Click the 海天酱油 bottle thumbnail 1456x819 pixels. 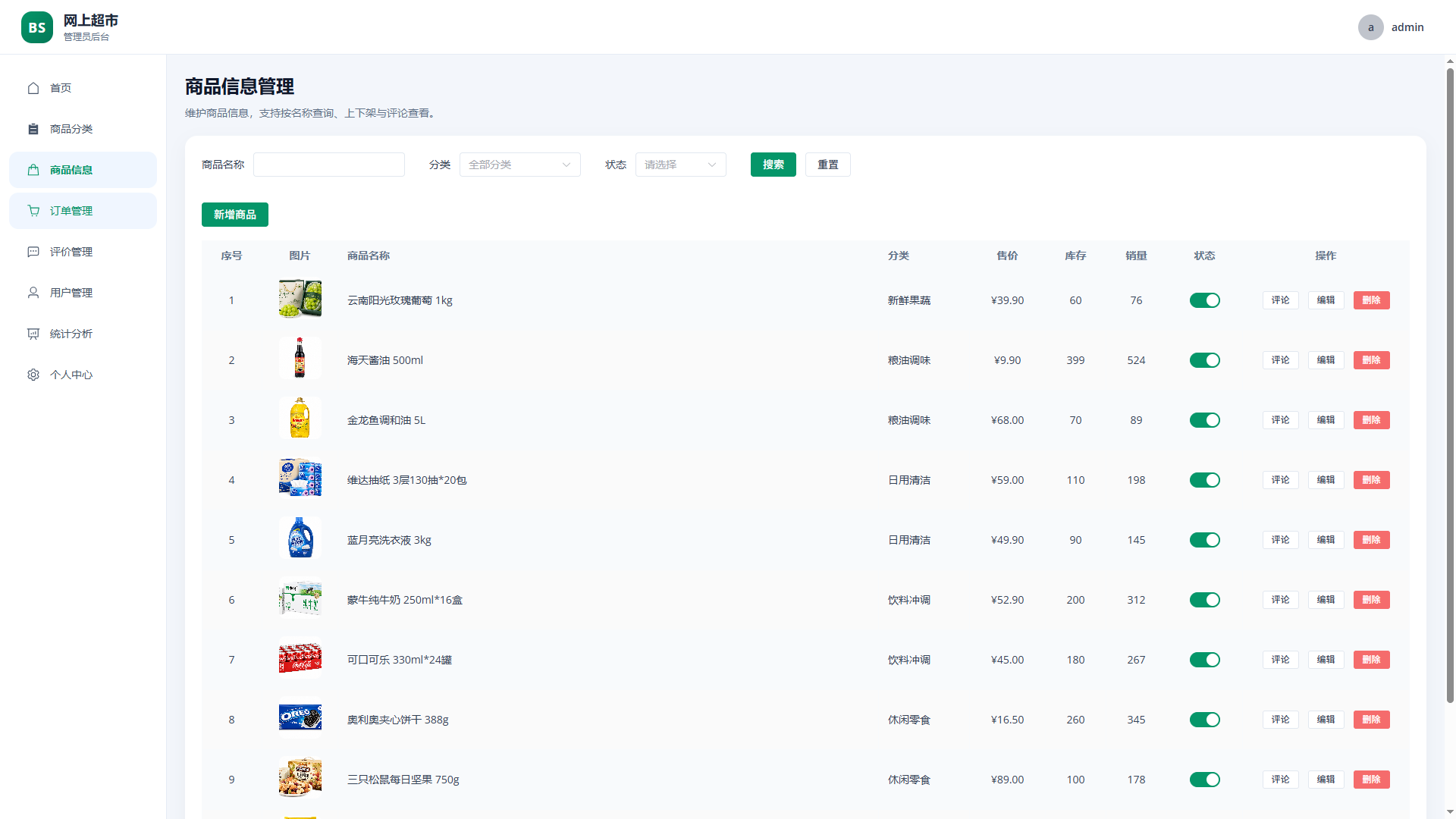pos(300,359)
